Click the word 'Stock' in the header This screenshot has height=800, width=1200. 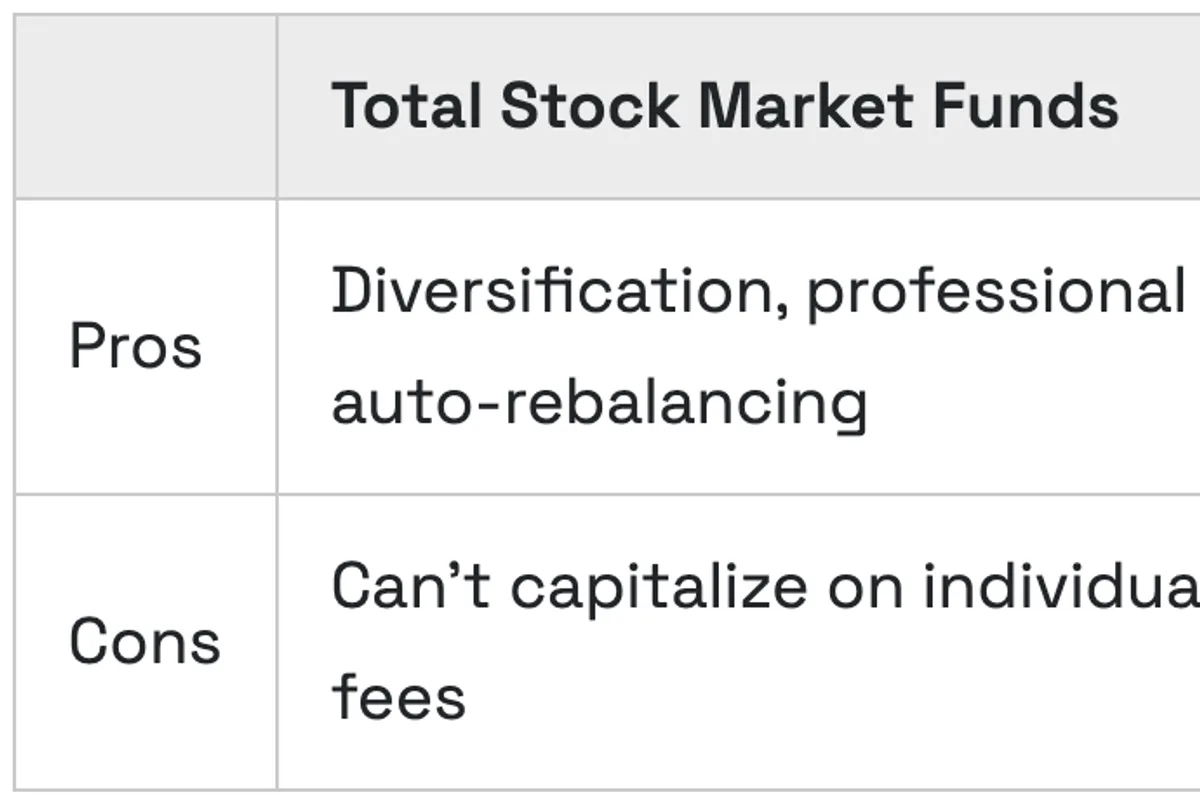(x=589, y=106)
